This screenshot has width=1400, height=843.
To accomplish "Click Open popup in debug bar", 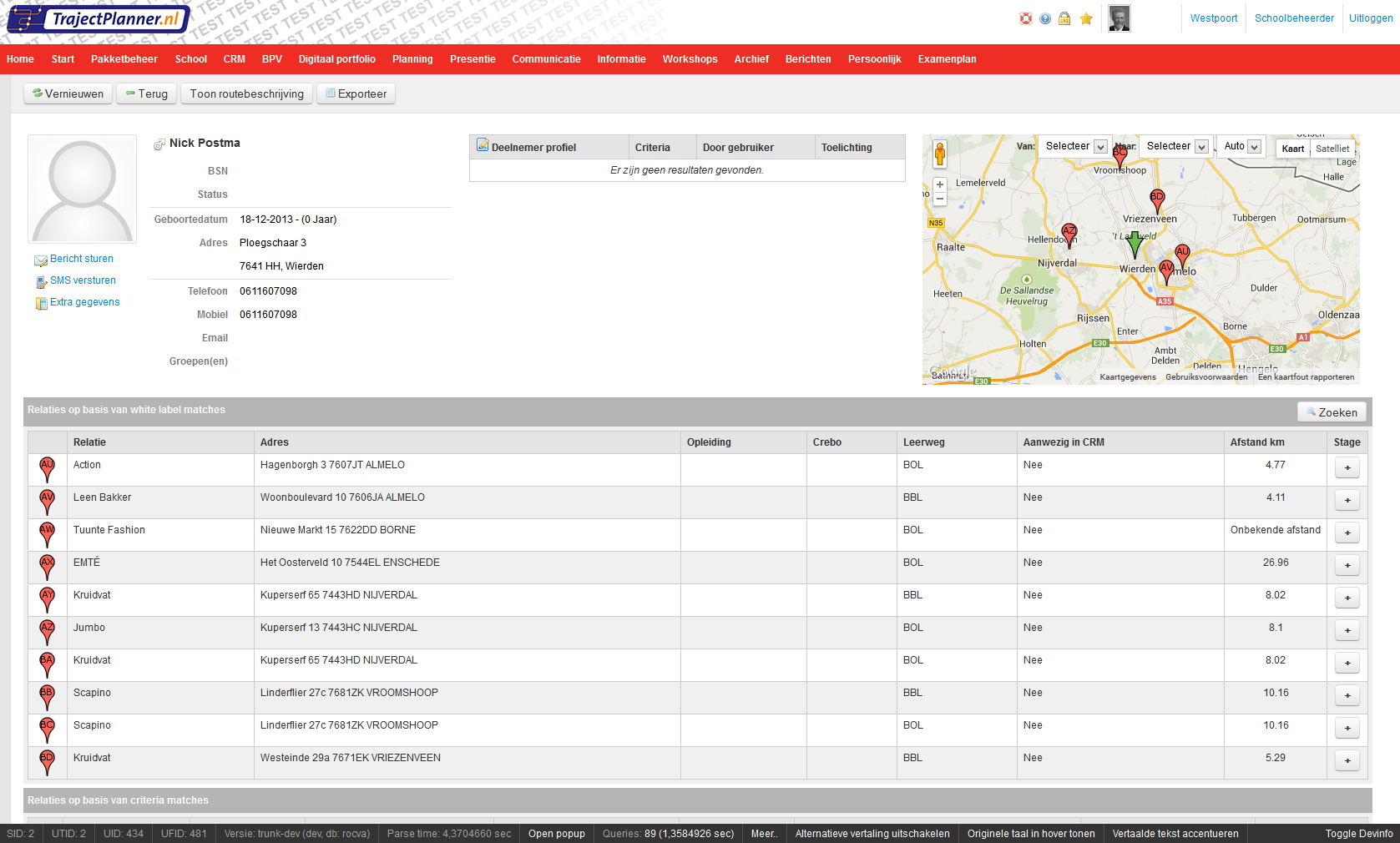I will pyautogui.click(x=556, y=834).
